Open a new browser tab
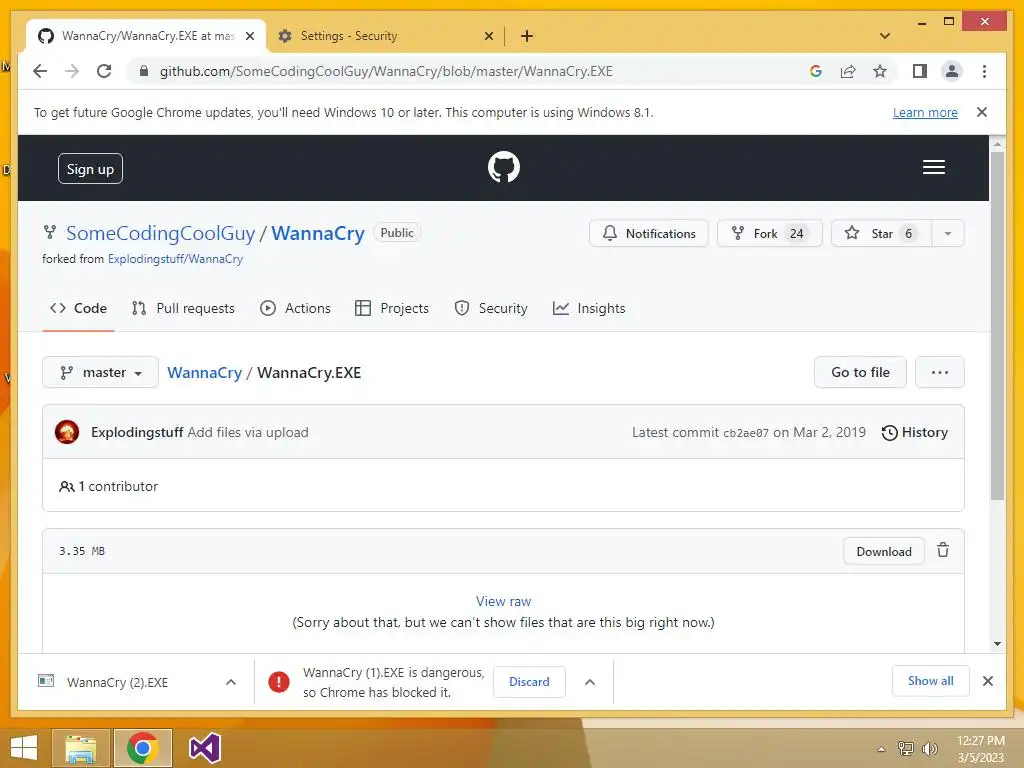Screen dimensions: 1024x768 point(526,36)
